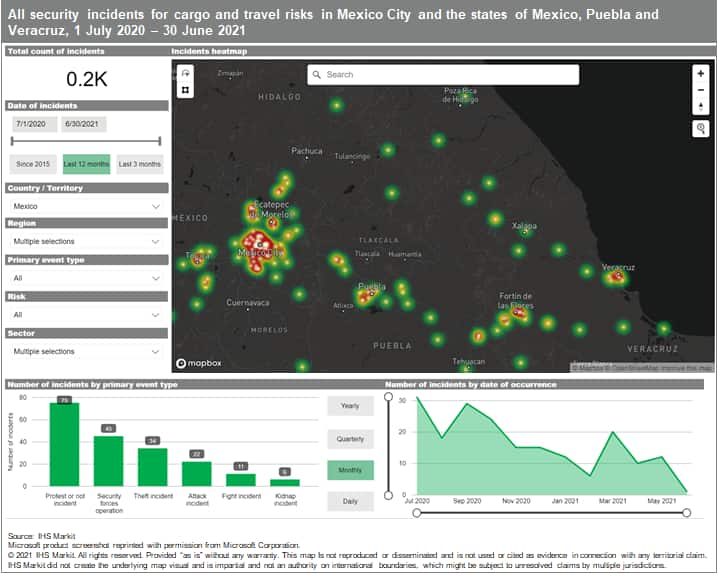Viewport: 721px width, 587px height.
Task: Expand the Region dropdown
Action: [86, 242]
